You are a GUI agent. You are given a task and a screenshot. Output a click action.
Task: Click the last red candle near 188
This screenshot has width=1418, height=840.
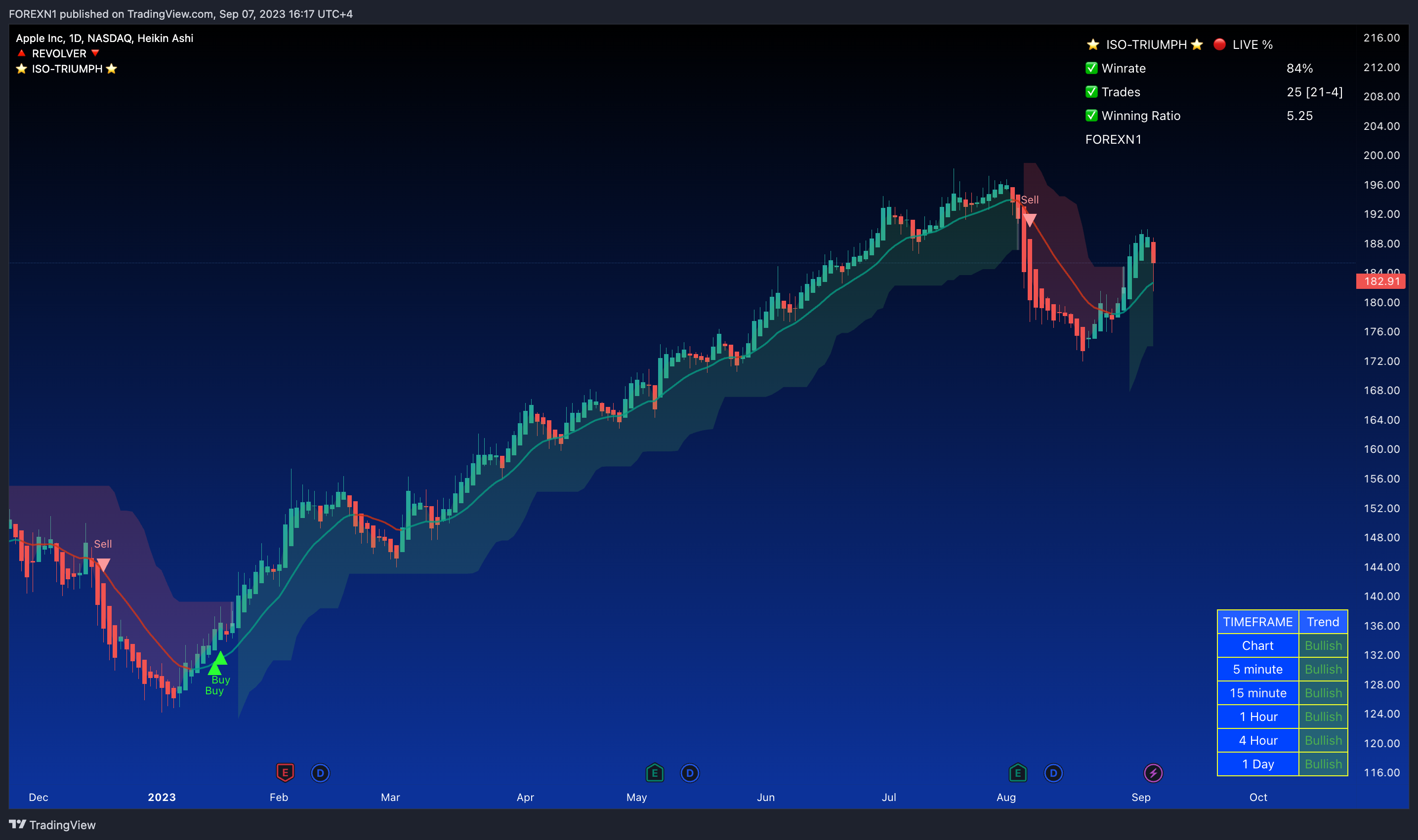coord(1153,252)
